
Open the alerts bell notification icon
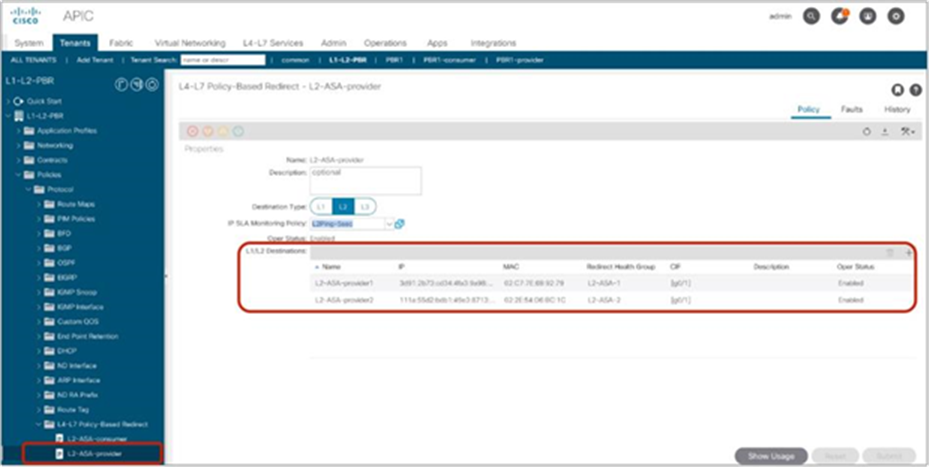[x=840, y=17]
